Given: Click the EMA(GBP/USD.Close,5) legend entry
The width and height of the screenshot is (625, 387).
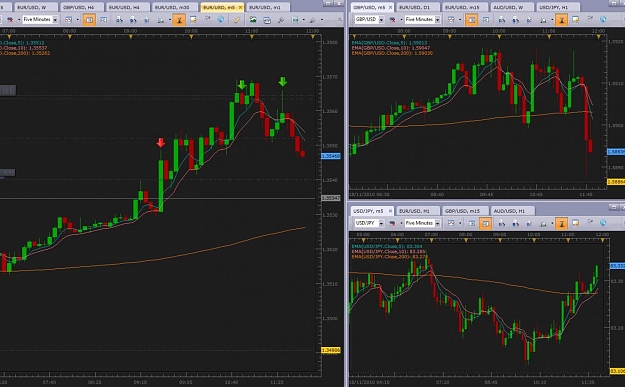Looking at the screenshot, I should point(389,43).
